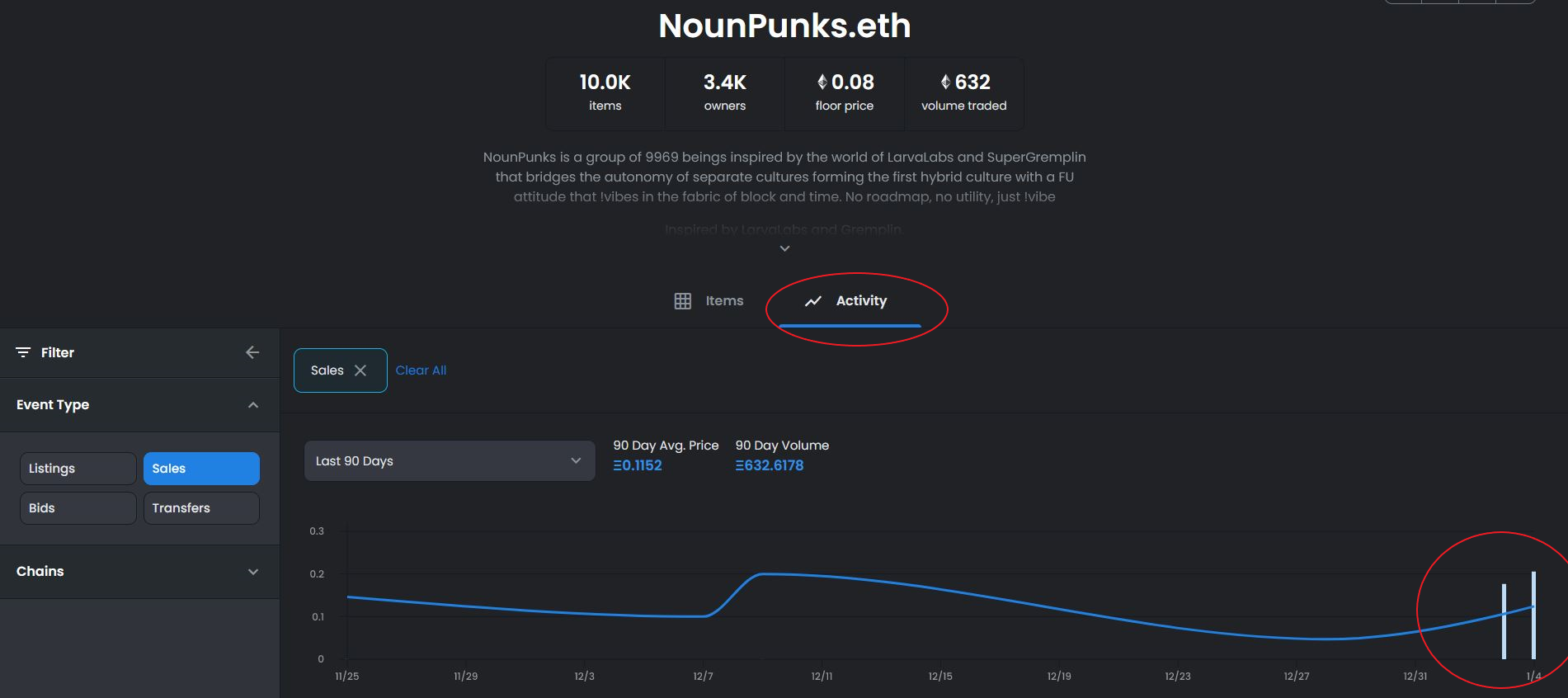Collapse the filter panel with left arrow
Screen dimensions: 1568x698
click(x=252, y=352)
